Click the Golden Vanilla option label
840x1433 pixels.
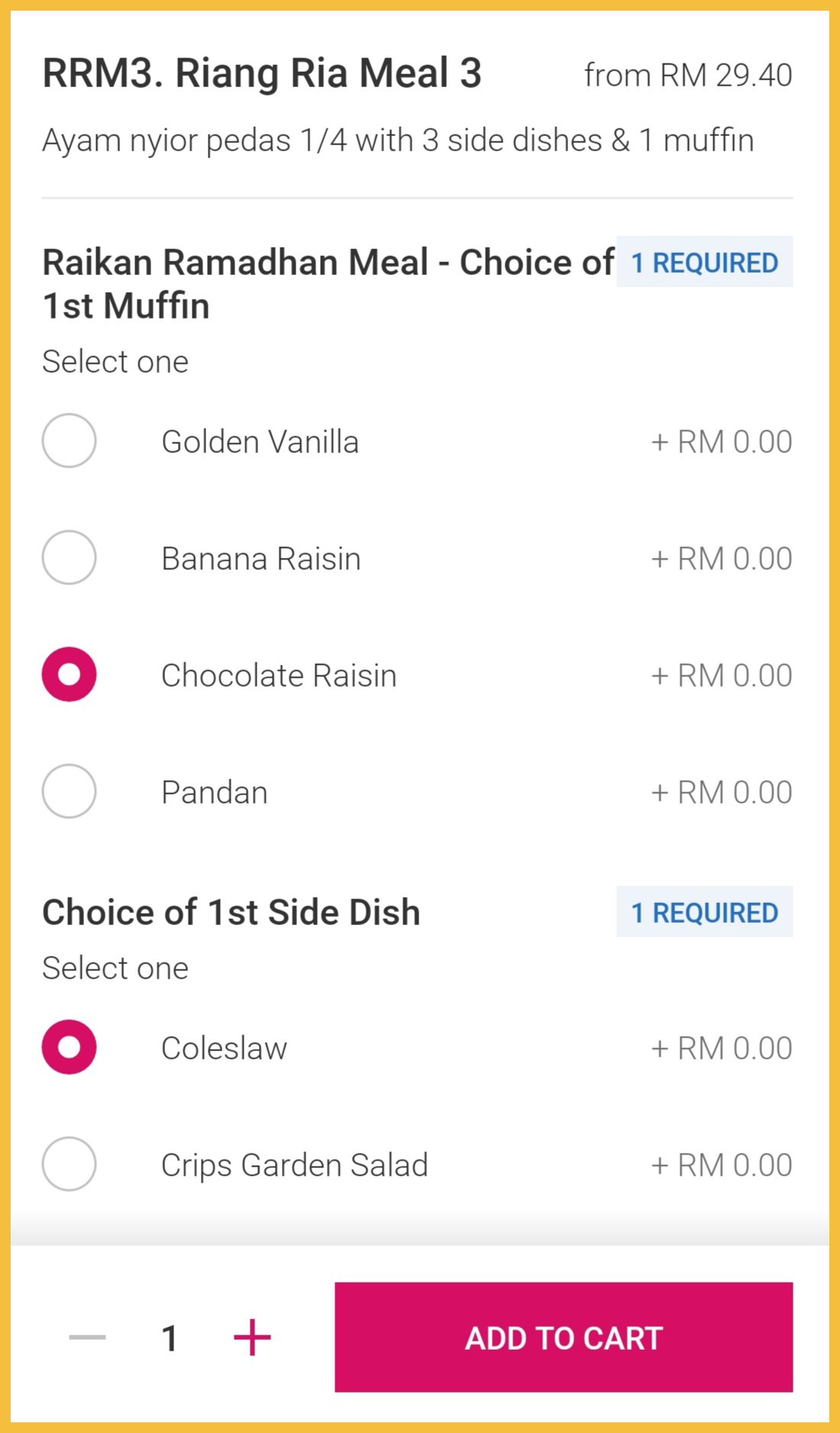pos(260,442)
